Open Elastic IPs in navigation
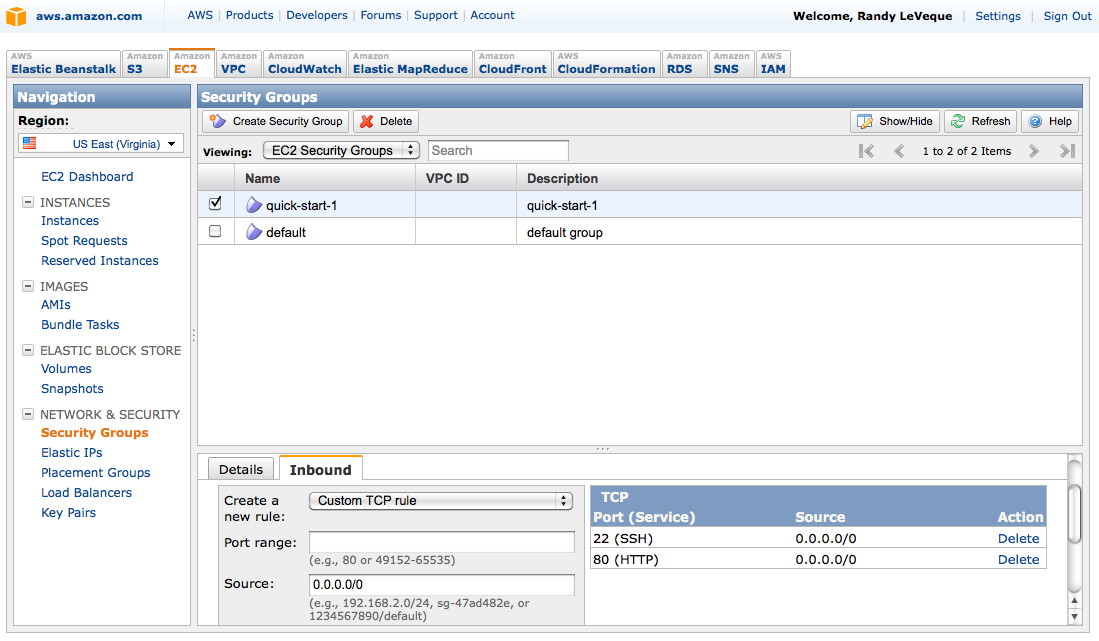The image size is (1099, 641). coord(71,453)
